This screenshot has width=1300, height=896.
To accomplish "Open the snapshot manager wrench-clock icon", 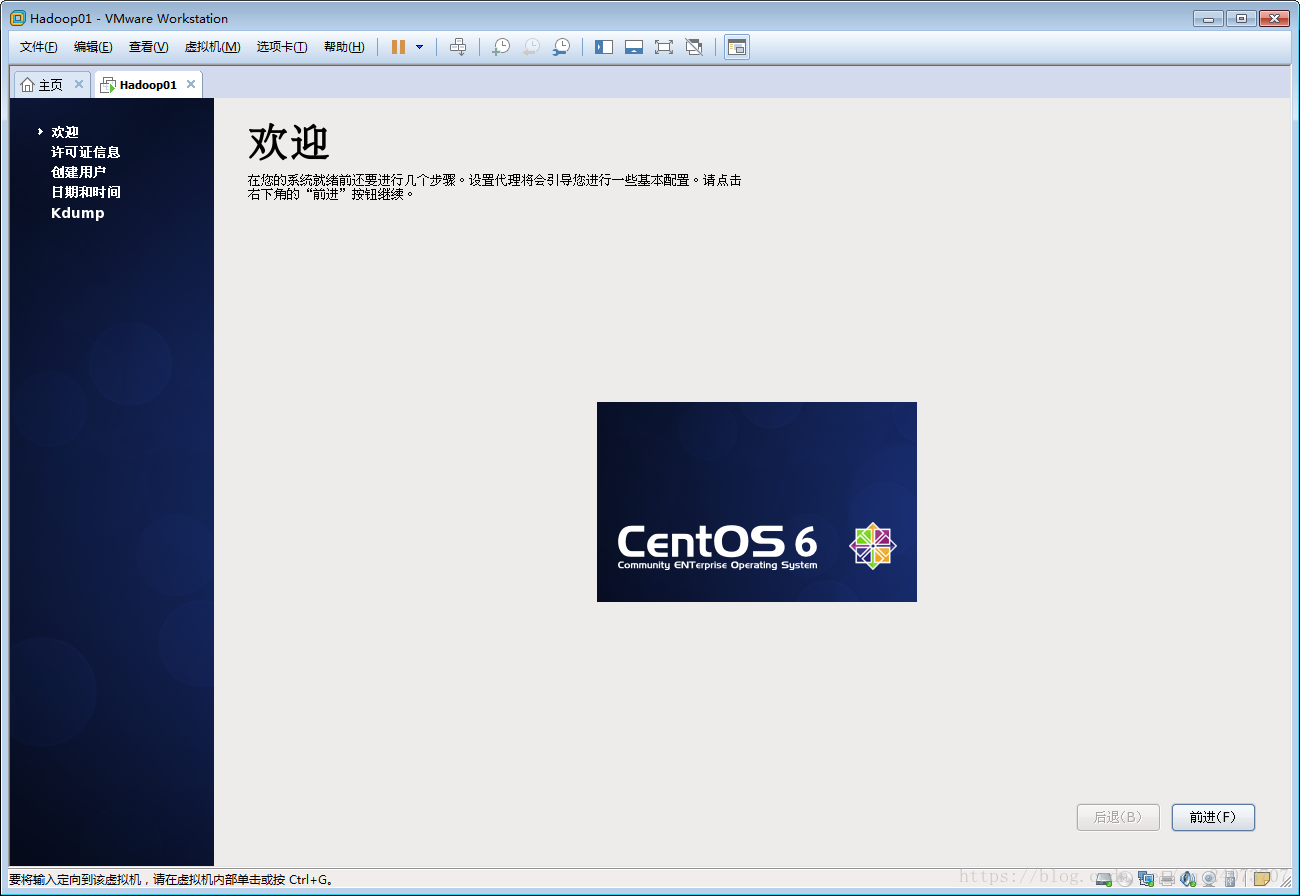I will coord(561,47).
